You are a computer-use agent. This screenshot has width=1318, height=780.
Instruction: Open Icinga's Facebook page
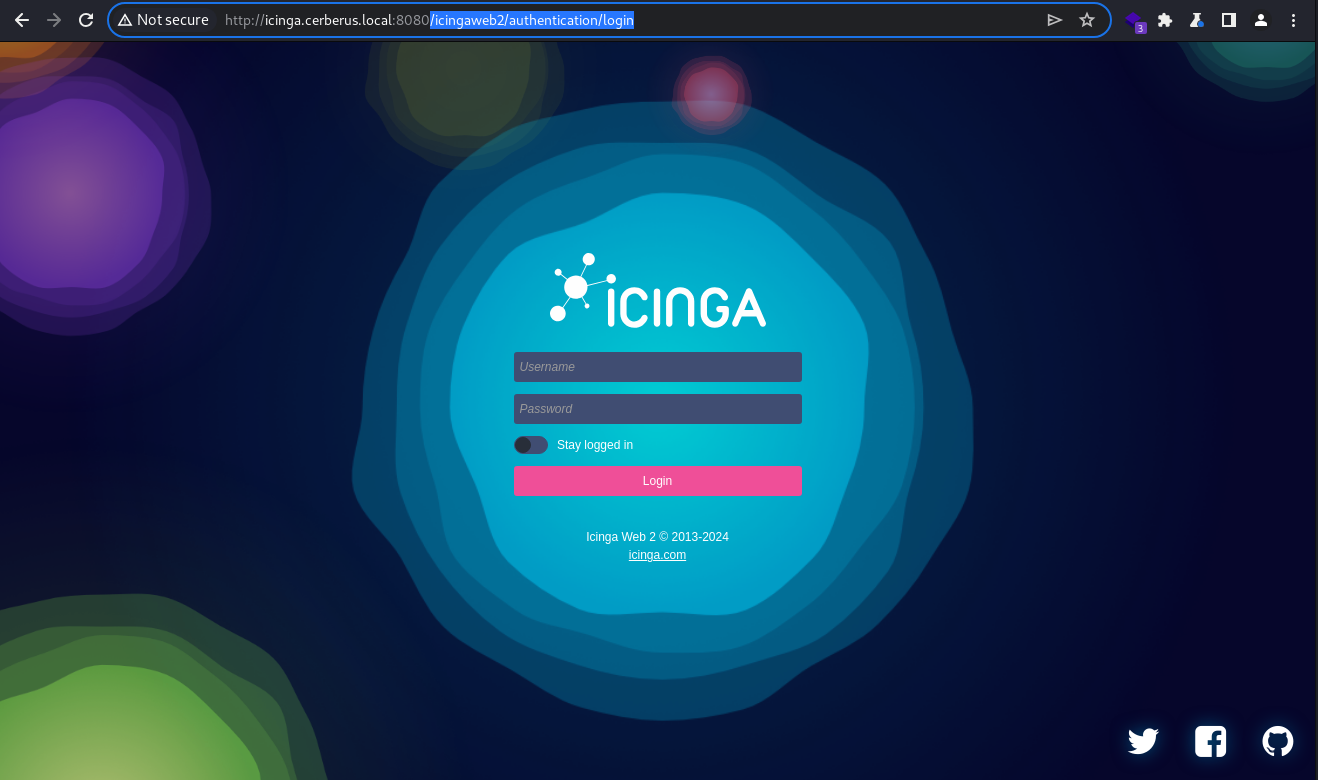[1211, 741]
